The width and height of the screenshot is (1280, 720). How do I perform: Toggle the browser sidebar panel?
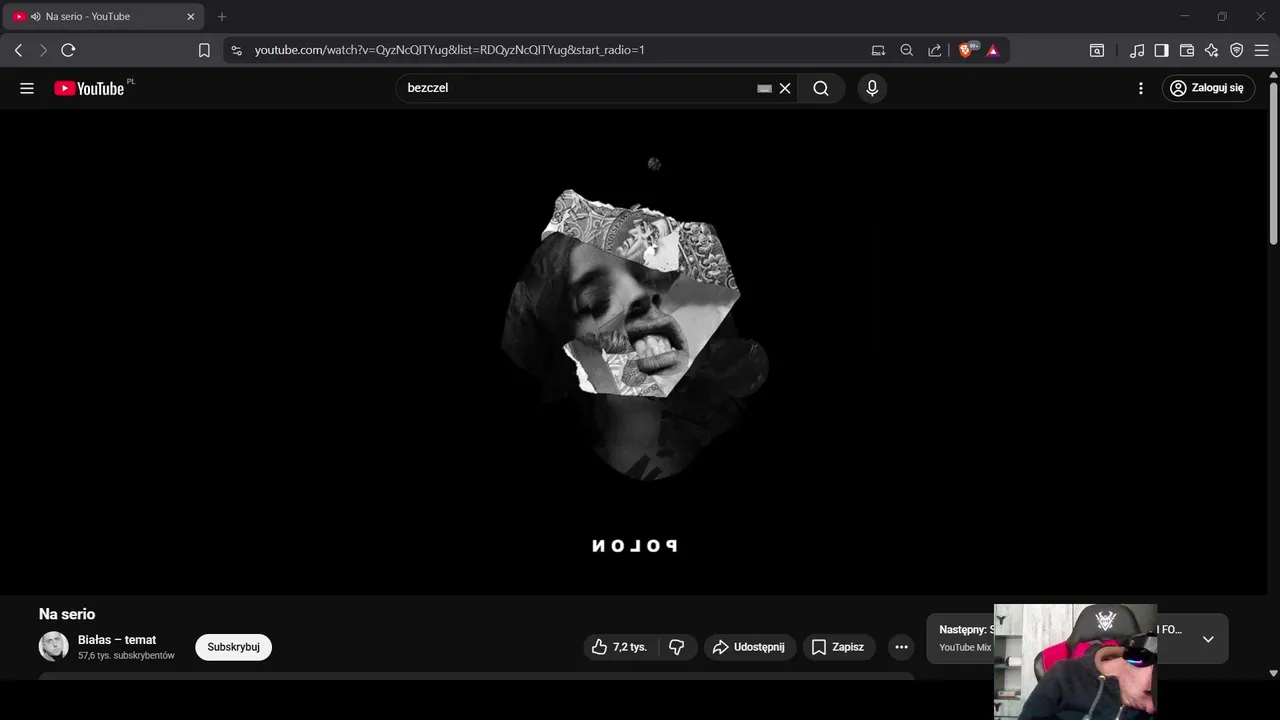tap(1161, 50)
